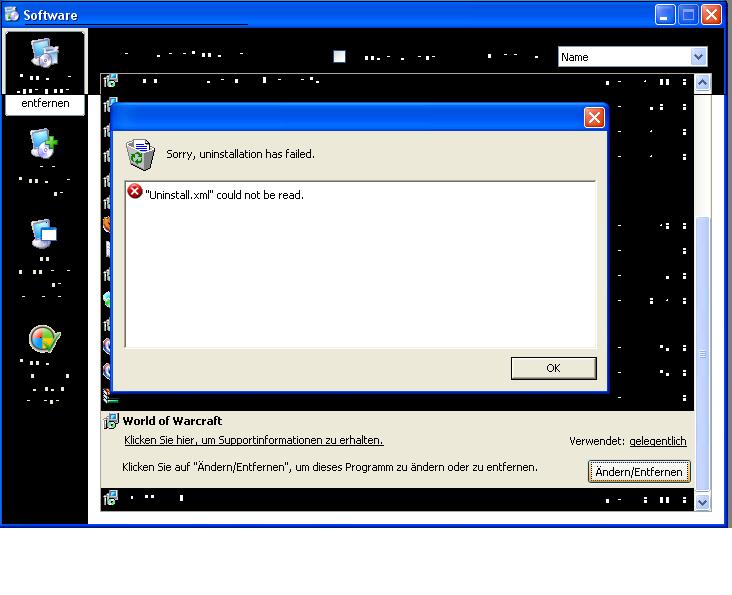Open program access and defaults icon
The height and width of the screenshot is (595, 732).
(45, 340)
